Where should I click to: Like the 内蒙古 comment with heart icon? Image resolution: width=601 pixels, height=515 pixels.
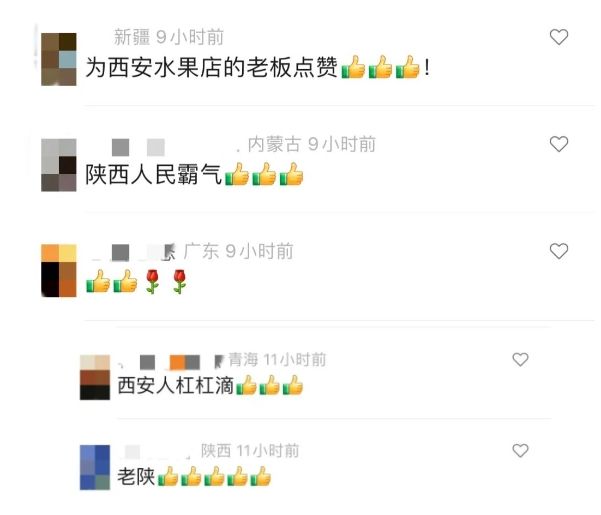(559, 144)
